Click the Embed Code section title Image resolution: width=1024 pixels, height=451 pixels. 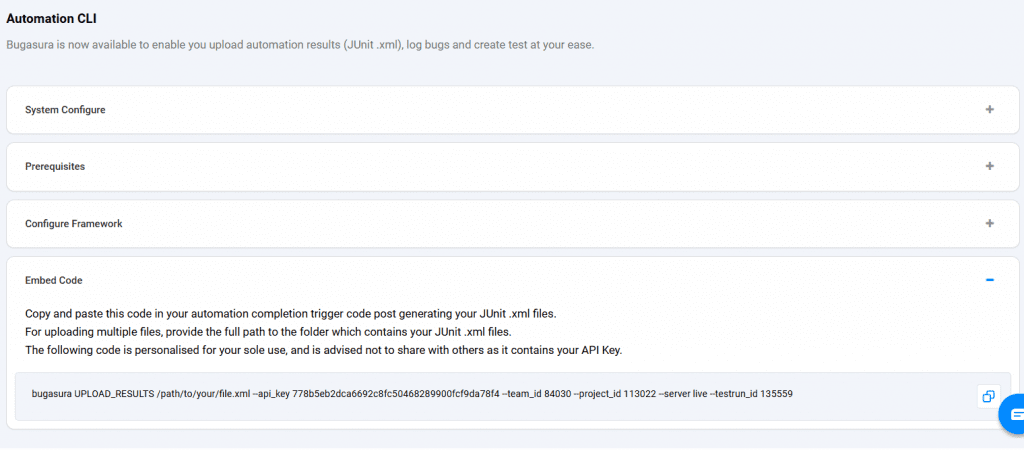pos(54,281)
